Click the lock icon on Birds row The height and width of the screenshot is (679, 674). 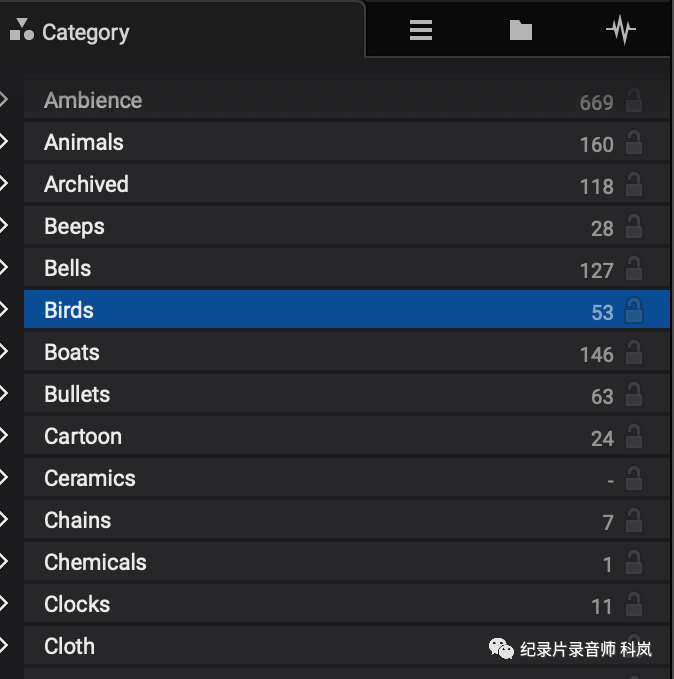(634, 310)
